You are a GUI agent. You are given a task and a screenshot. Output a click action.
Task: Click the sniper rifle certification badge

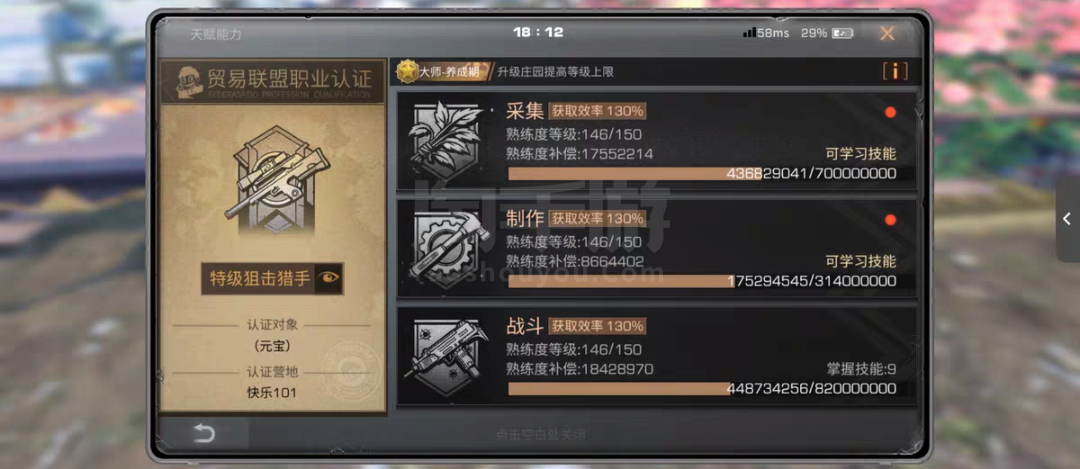273,181
